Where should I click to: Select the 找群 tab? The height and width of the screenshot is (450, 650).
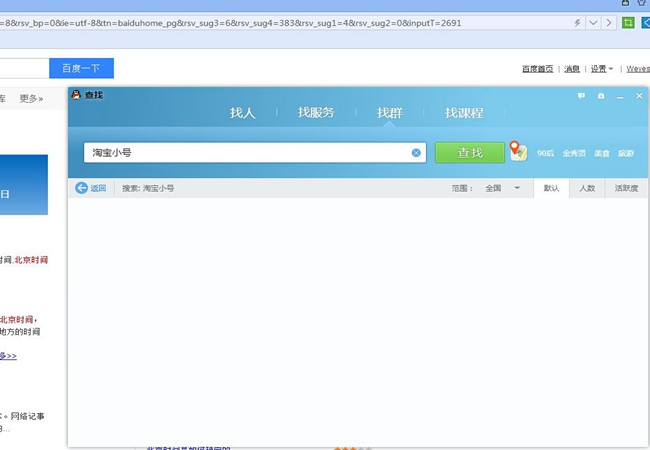(x=389, y=113)
